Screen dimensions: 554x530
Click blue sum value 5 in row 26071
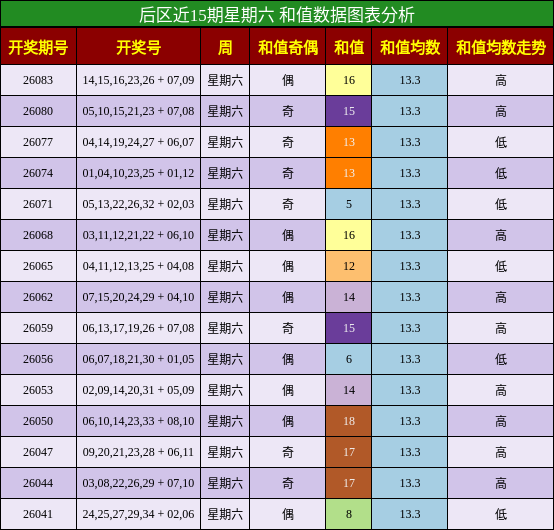[349, 204]
